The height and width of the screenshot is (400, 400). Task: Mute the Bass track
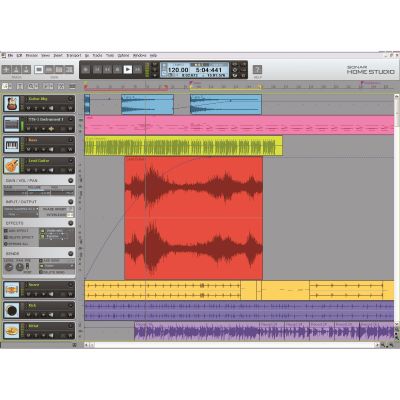click(28, 150)
